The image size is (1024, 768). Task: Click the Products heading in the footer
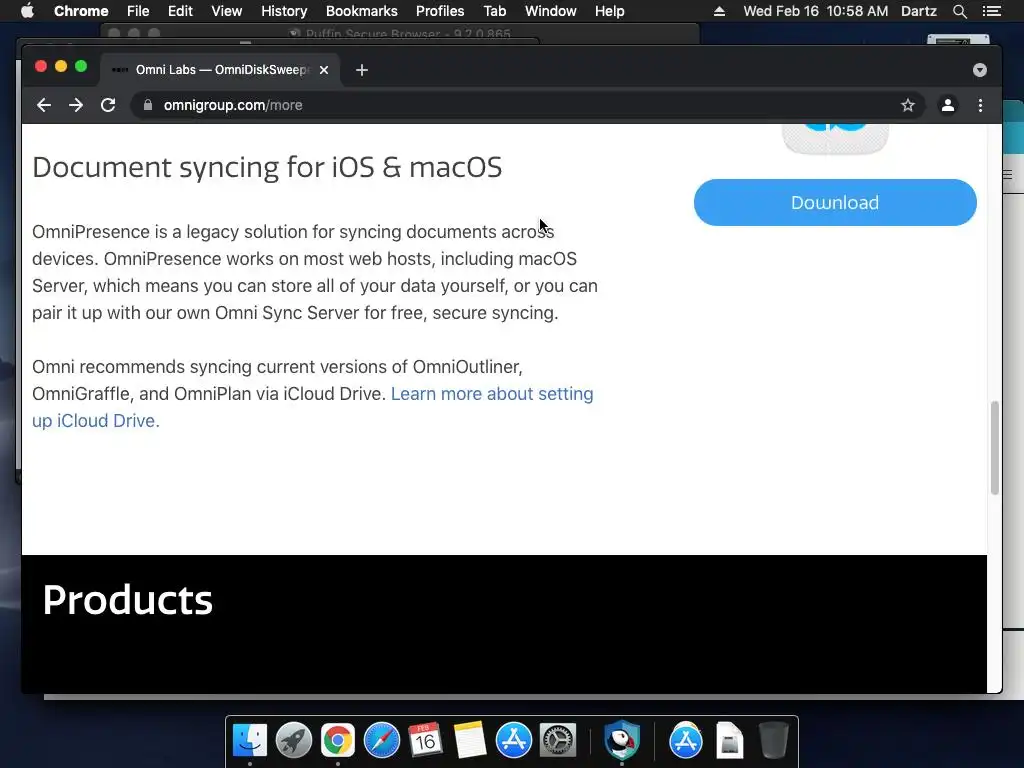pos(127,600)
